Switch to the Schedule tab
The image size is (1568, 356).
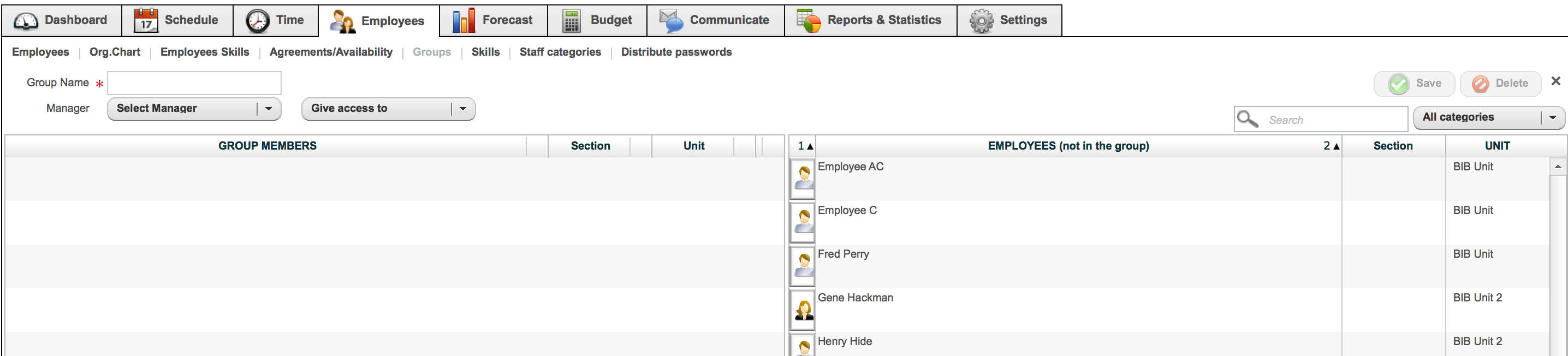point(177,21)
